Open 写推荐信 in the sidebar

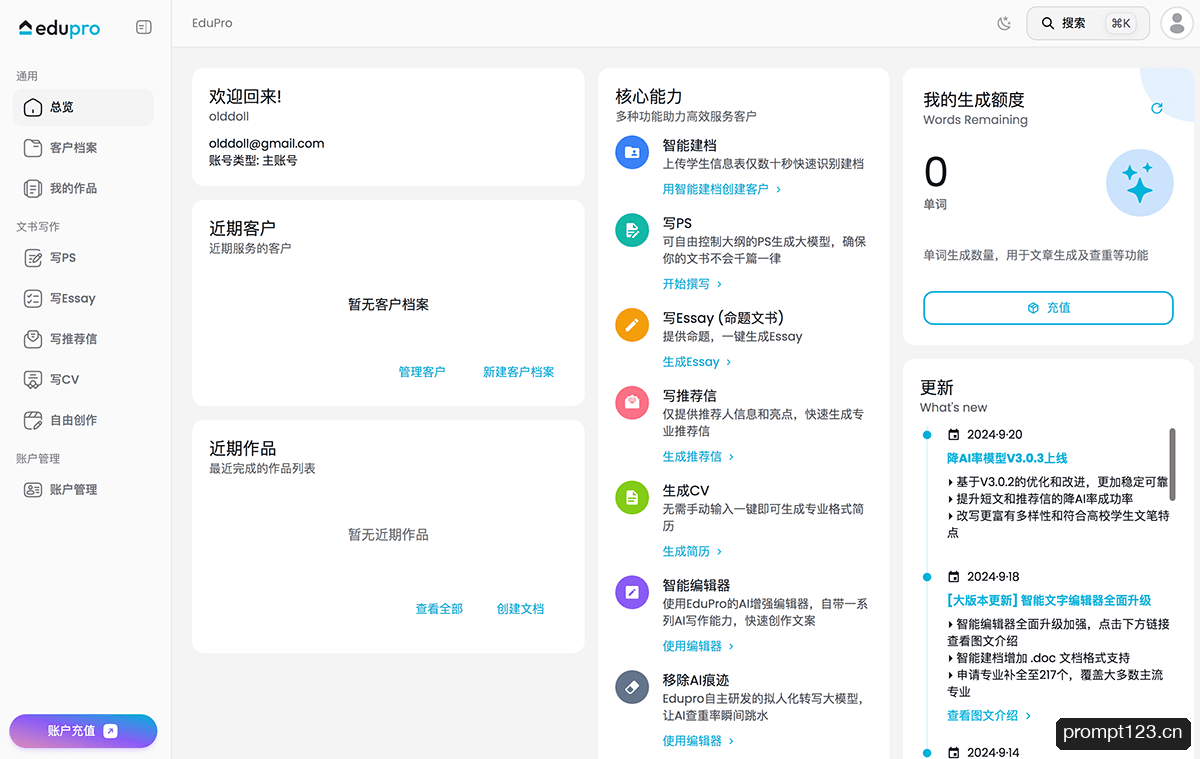pyautogui.click(x=83, y=339)
